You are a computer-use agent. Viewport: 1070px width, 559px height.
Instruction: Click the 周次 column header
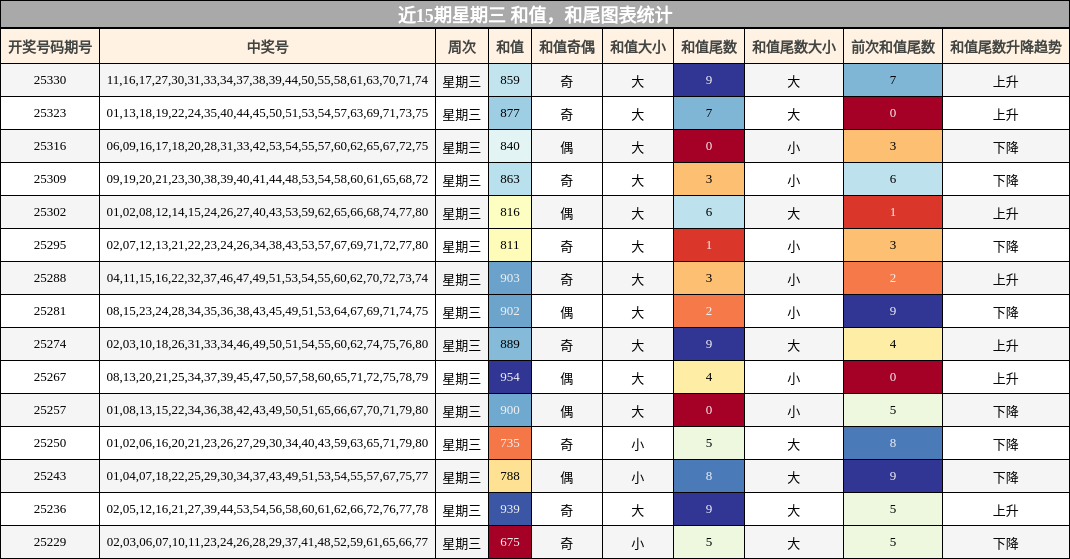click(x=462, y=46)
